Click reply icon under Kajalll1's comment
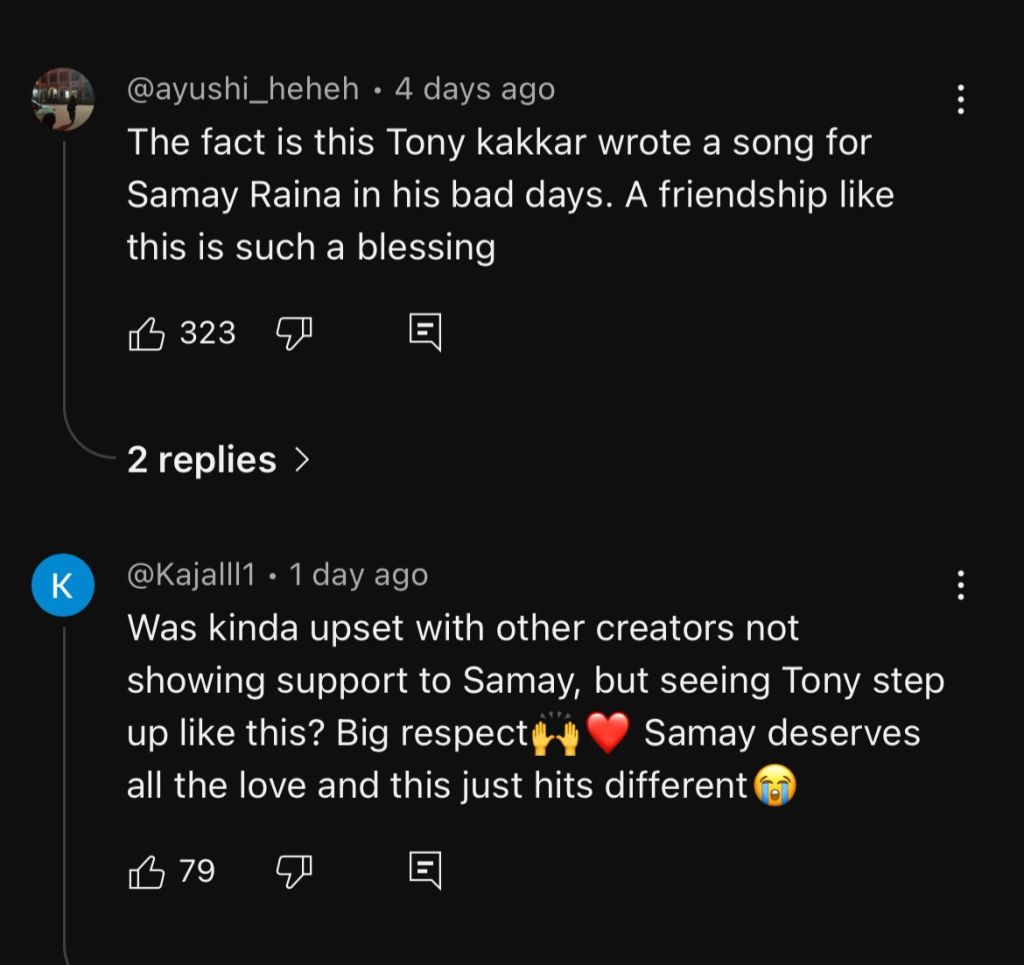The height and width of the screenshot is (965, 1024). 425,872
